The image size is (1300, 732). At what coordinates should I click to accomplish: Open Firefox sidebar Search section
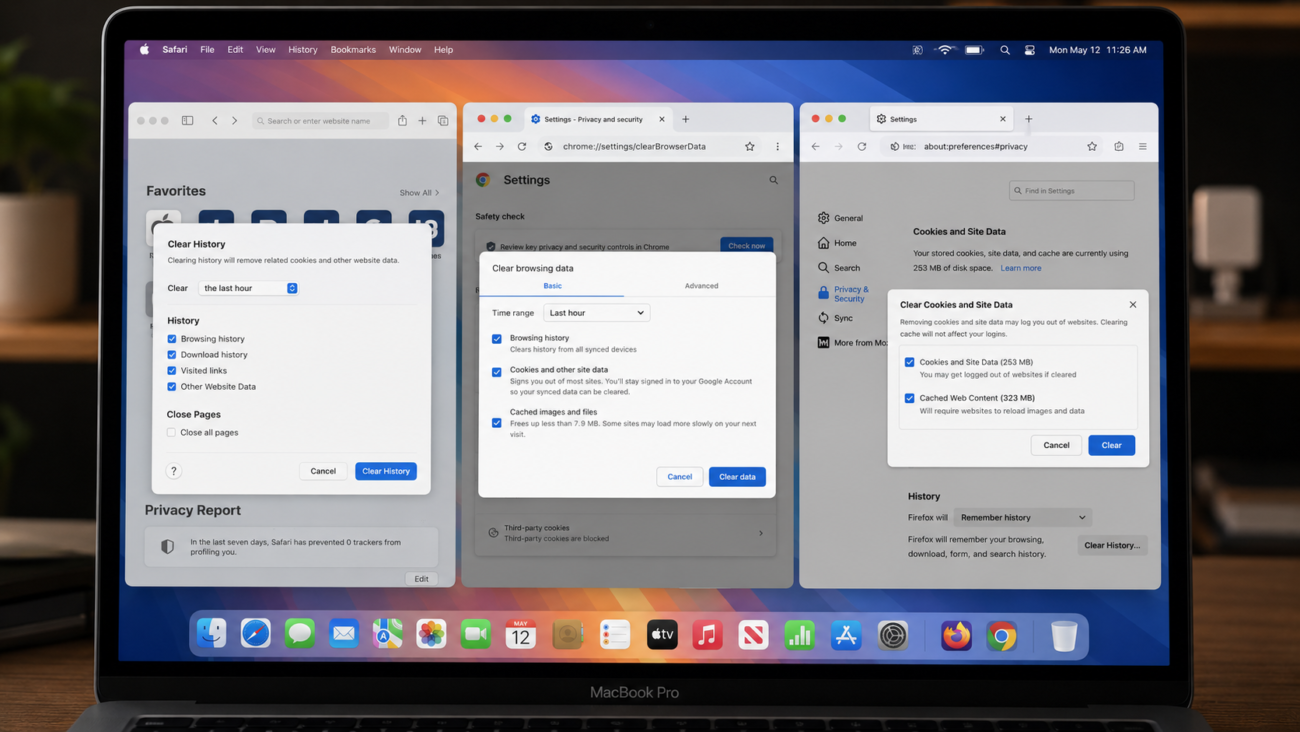pyautogui.click(x=839, y=268)
